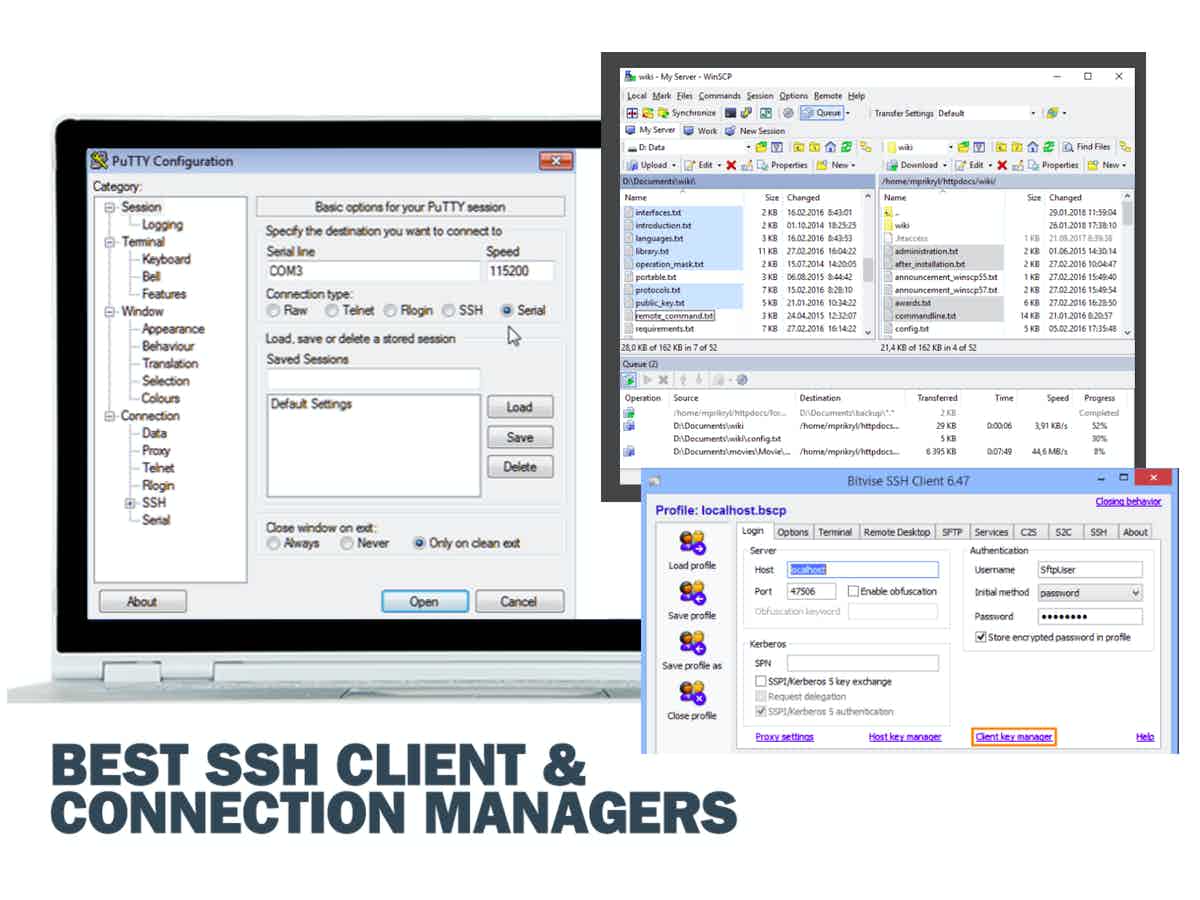1200x900 pixels.
Task: Expand the SSH node in PuTTY tree
Action: [129, 503]
